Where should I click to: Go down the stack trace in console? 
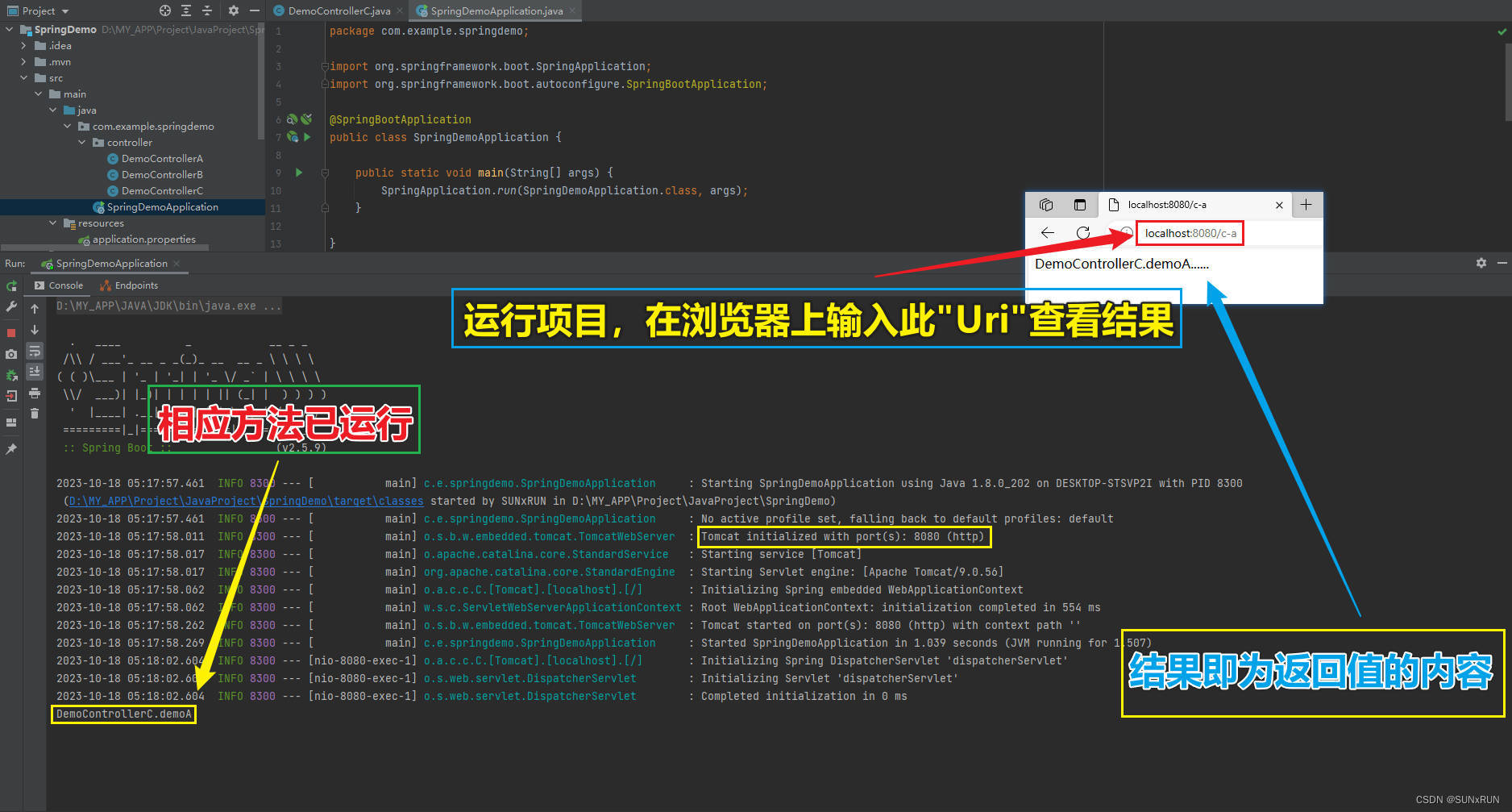[35, 330]
